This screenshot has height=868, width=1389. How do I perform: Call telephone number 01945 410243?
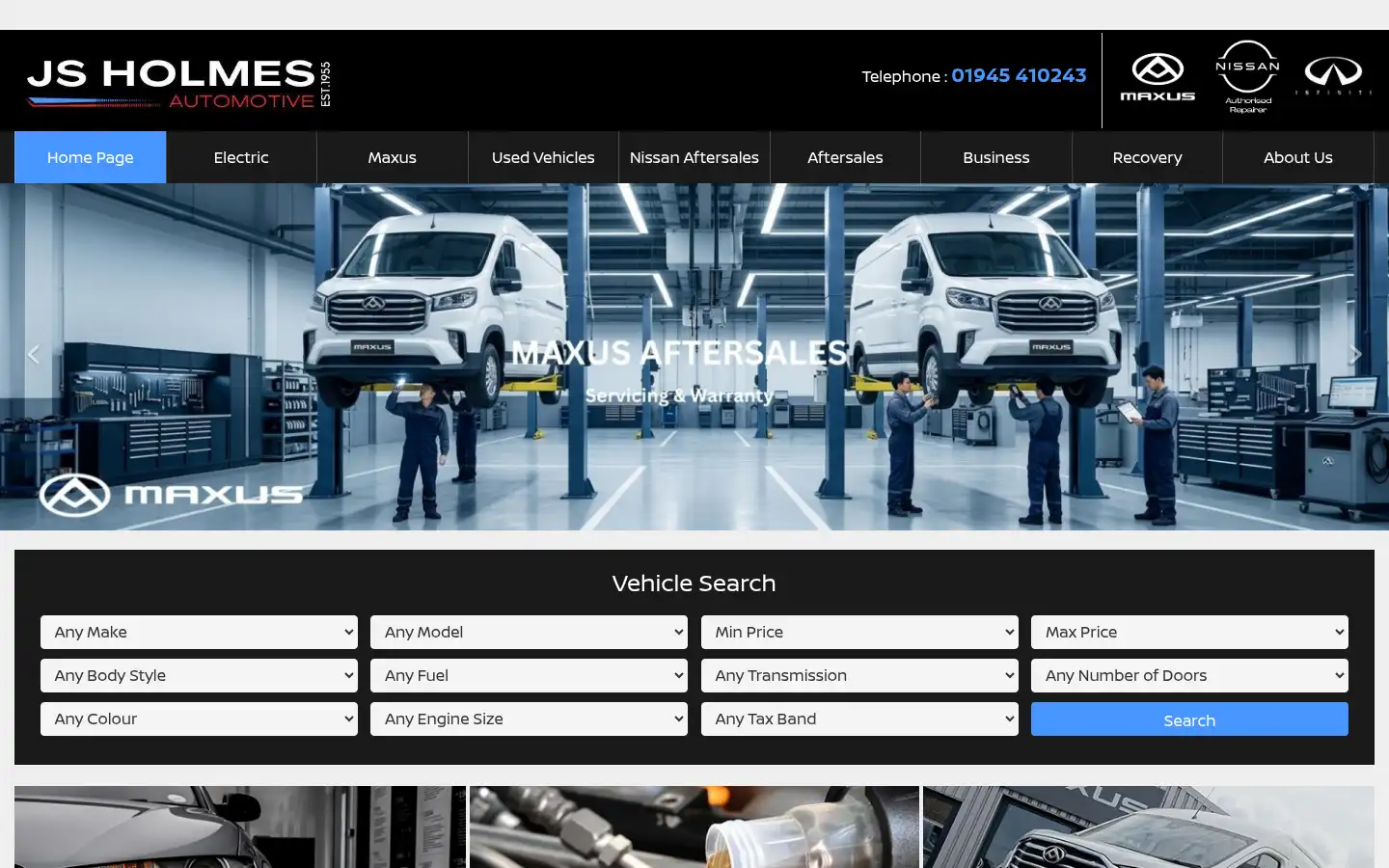[1019, 75]
